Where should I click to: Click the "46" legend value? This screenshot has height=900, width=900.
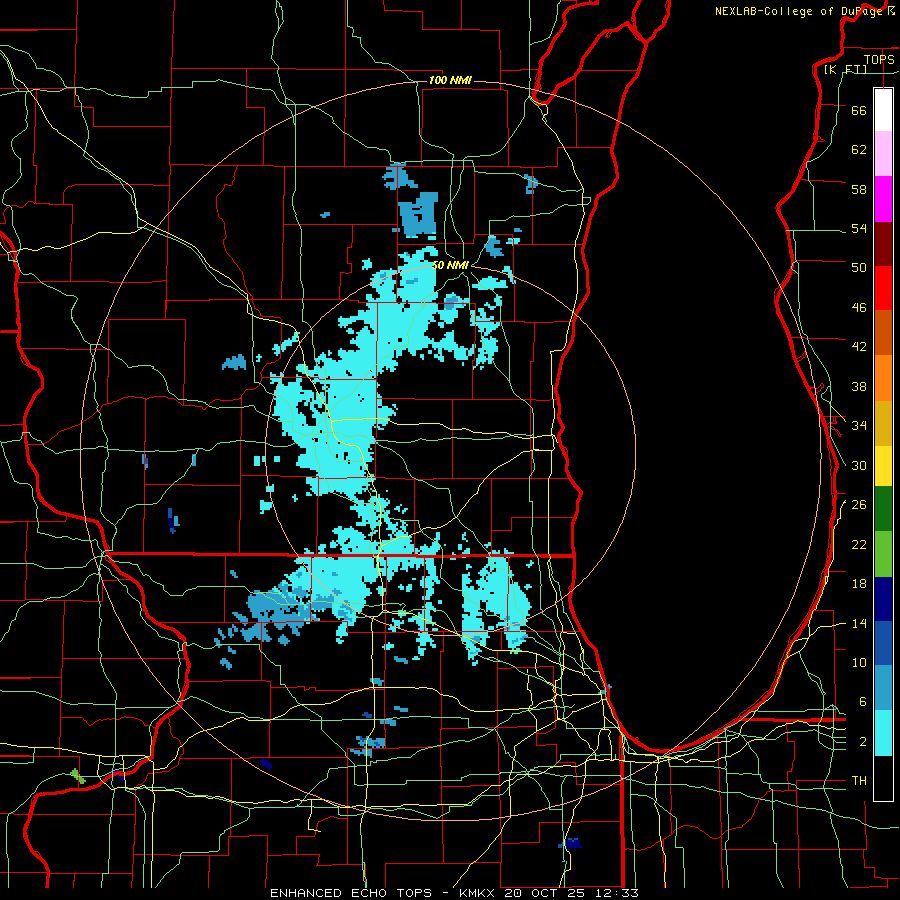click(859, 308)
